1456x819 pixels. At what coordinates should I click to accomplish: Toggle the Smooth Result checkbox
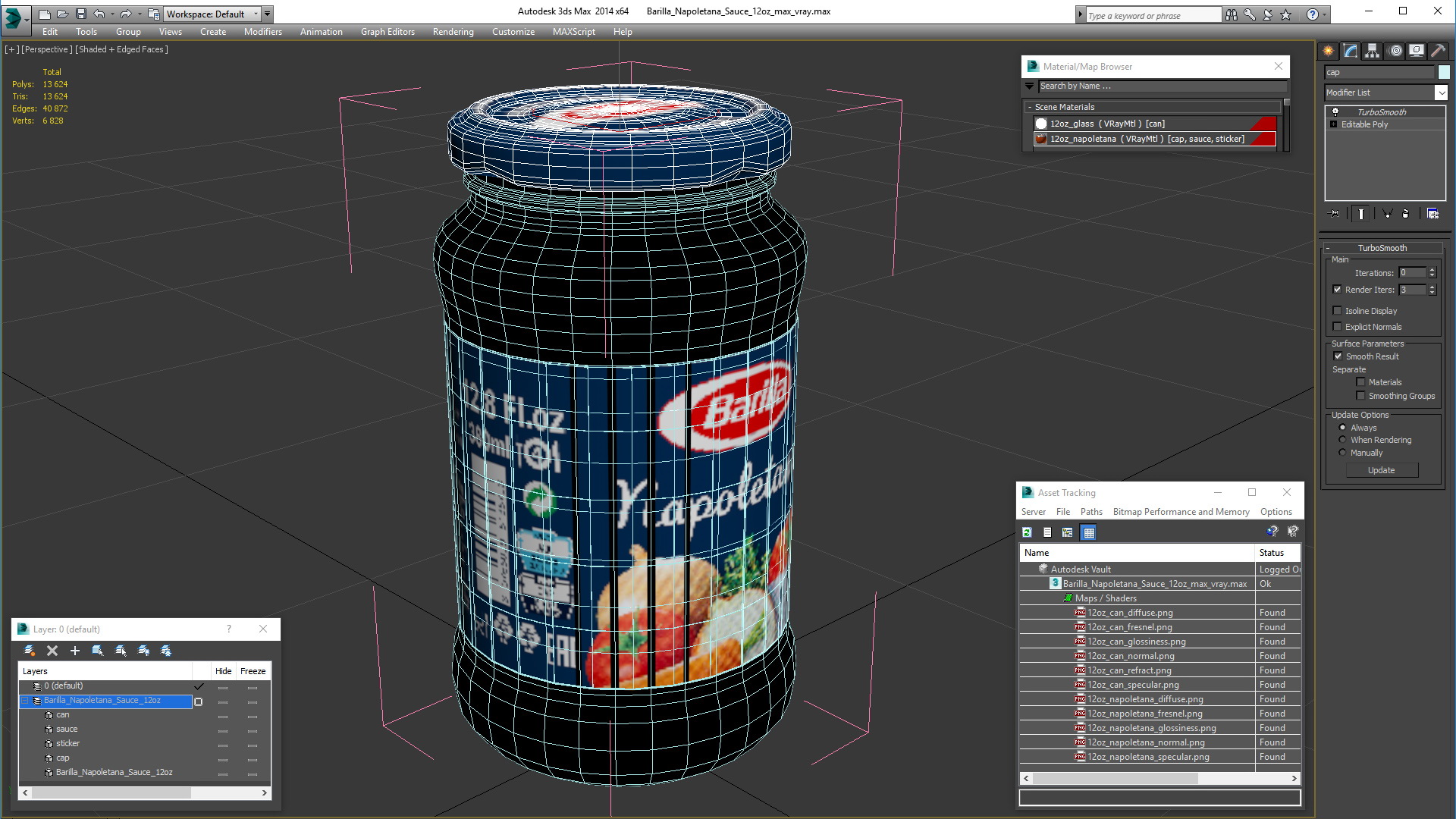pyautogui.click(x=1338, y=356)
